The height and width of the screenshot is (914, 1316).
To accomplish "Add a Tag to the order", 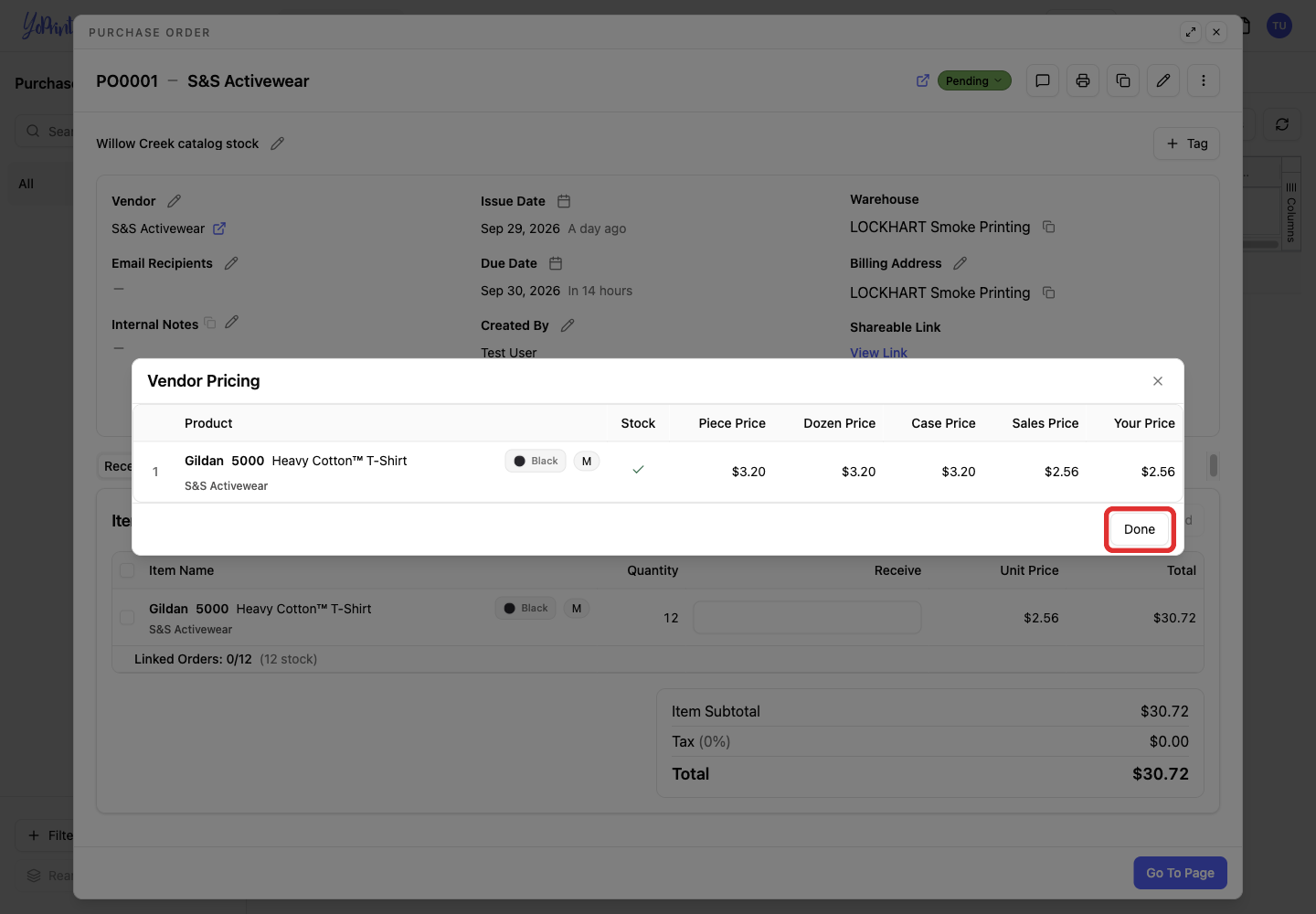I will (1187, 143).
